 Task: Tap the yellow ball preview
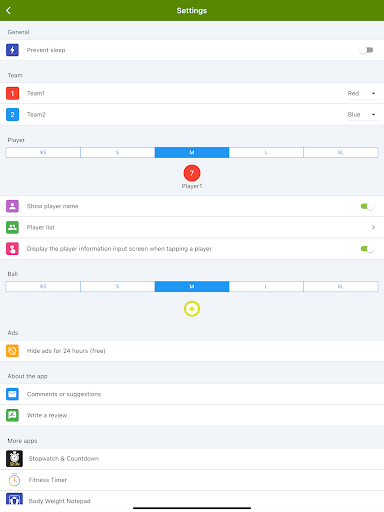[x=192, y=309]
